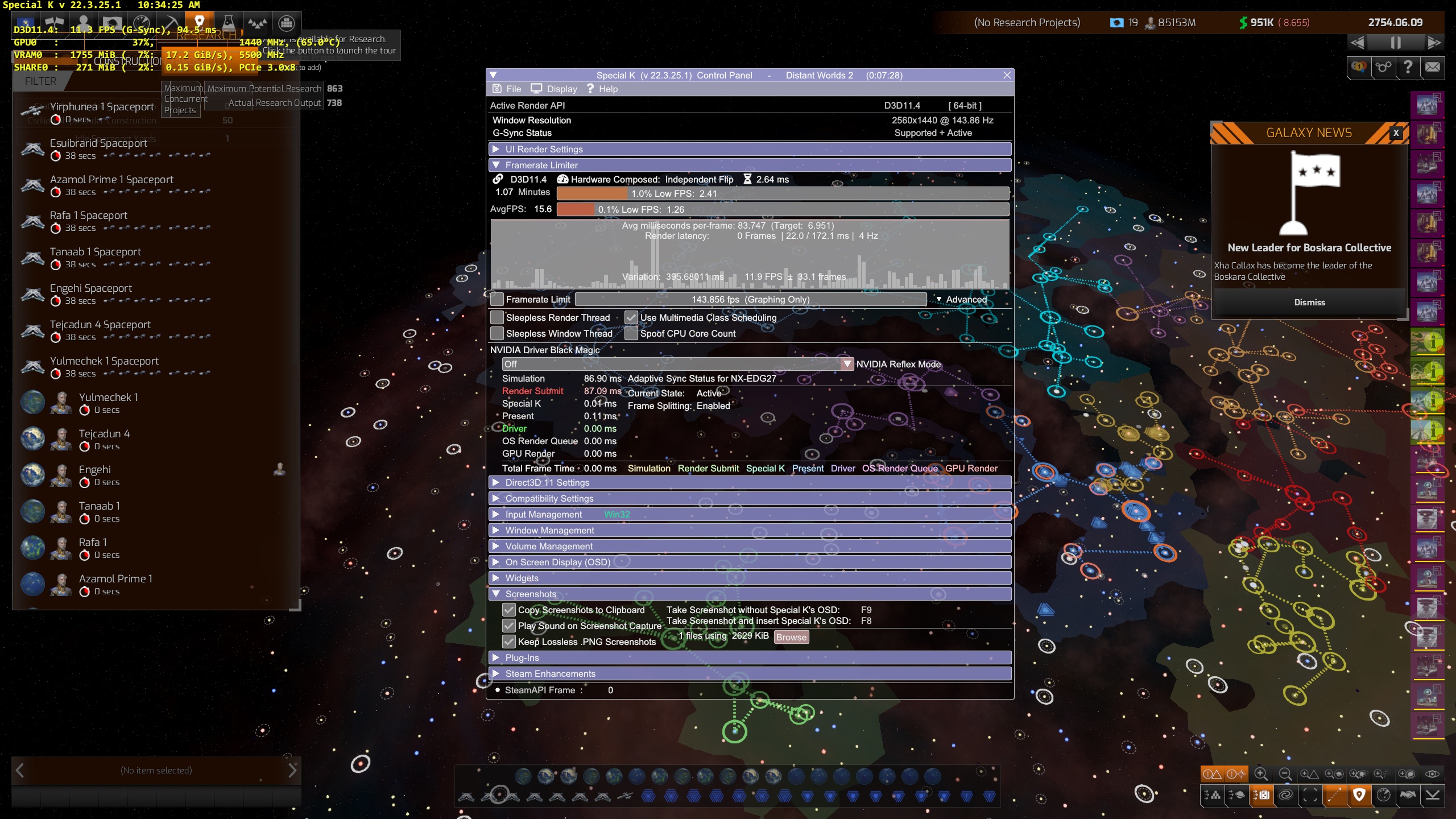Select Tejcadun 4 Spaceport in the list

coord(156,330)
